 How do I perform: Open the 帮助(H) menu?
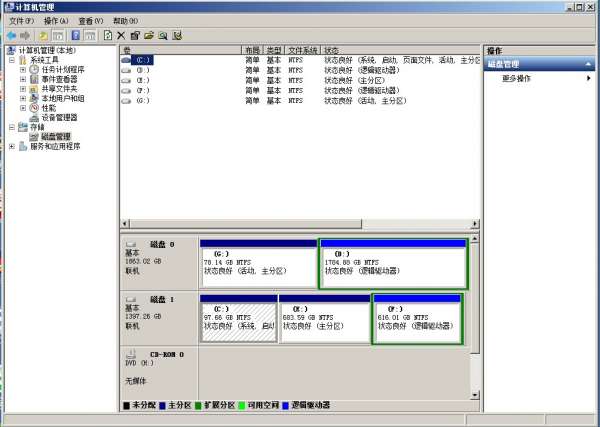pos(125,21)
